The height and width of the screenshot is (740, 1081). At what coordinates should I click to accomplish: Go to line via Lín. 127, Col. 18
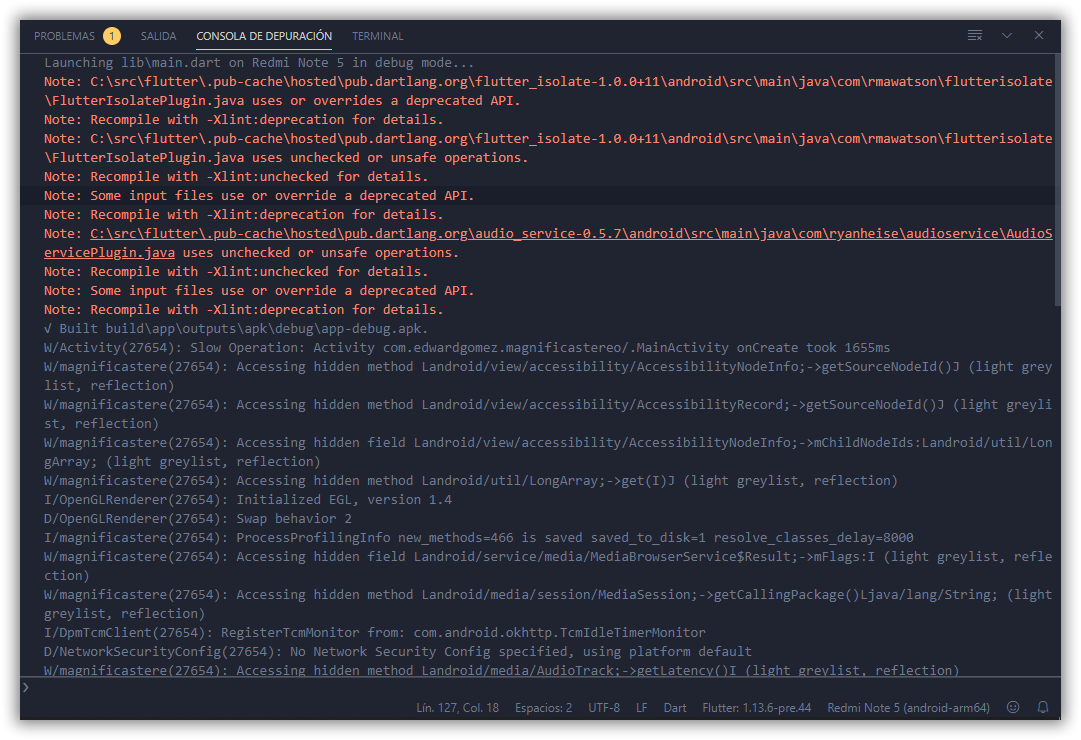457,708
